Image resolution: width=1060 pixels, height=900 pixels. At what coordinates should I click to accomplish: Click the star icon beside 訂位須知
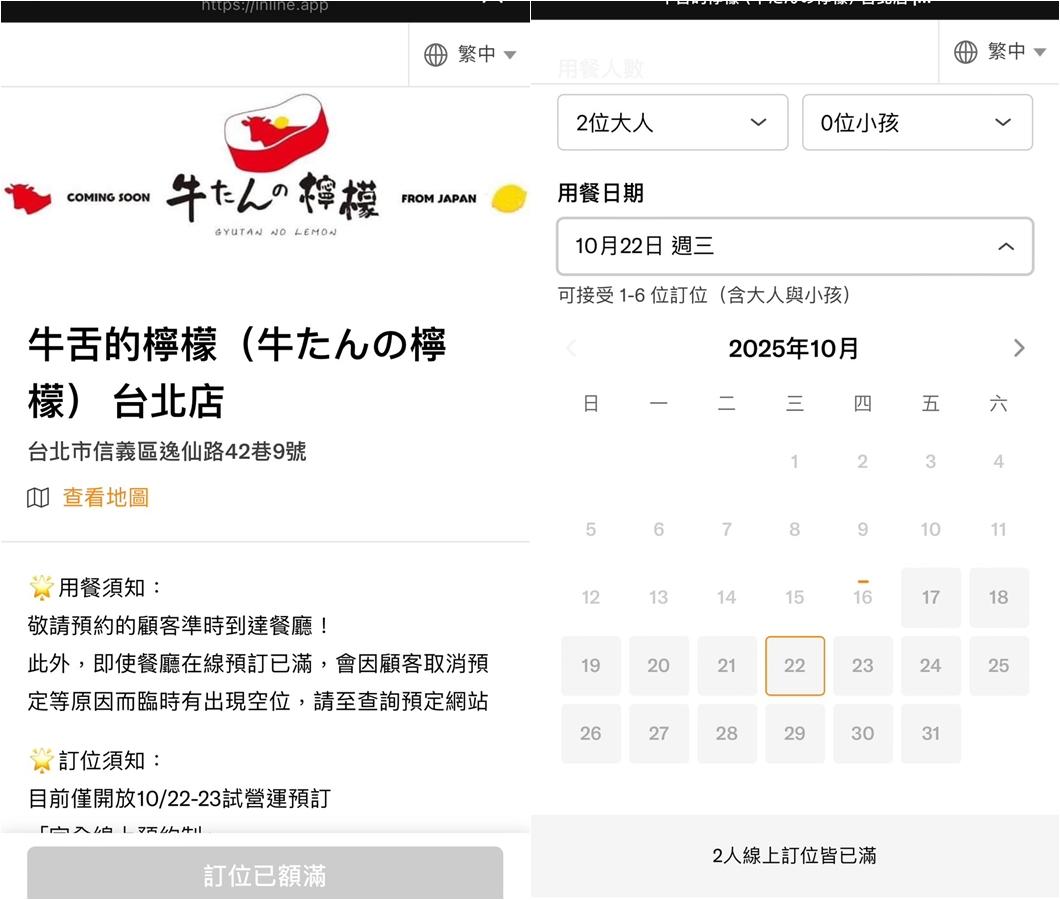pos(41,760)
